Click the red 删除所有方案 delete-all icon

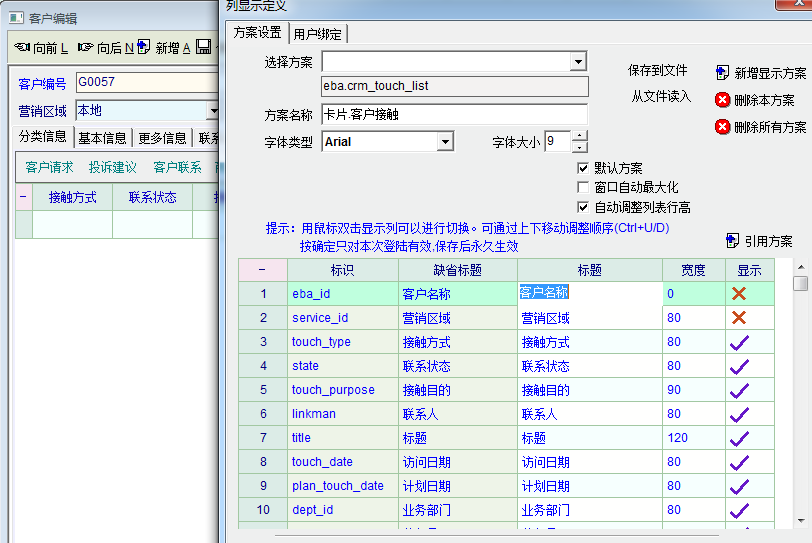tap(723, 127)
